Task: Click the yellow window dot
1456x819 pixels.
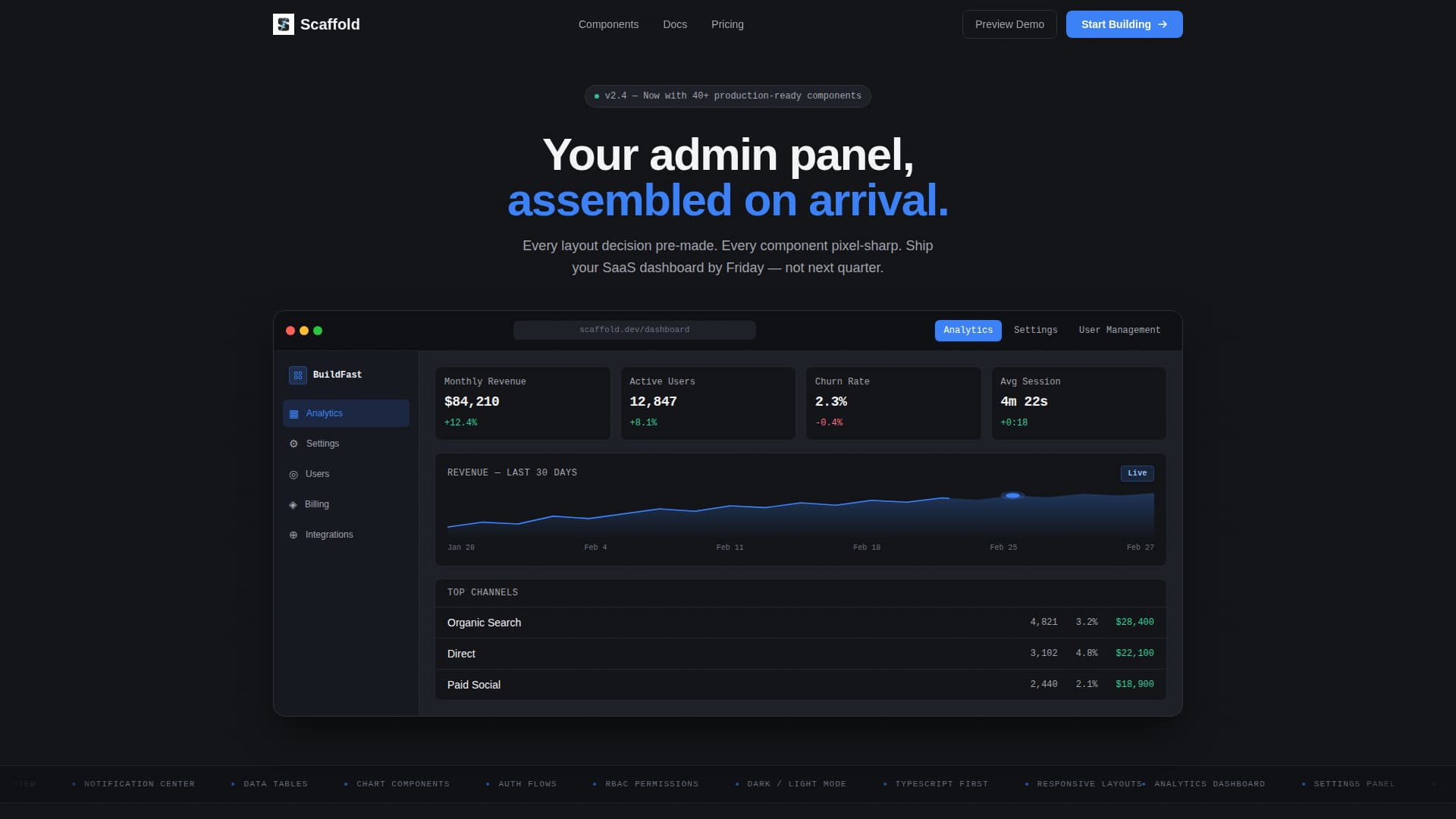Action: 304,331
